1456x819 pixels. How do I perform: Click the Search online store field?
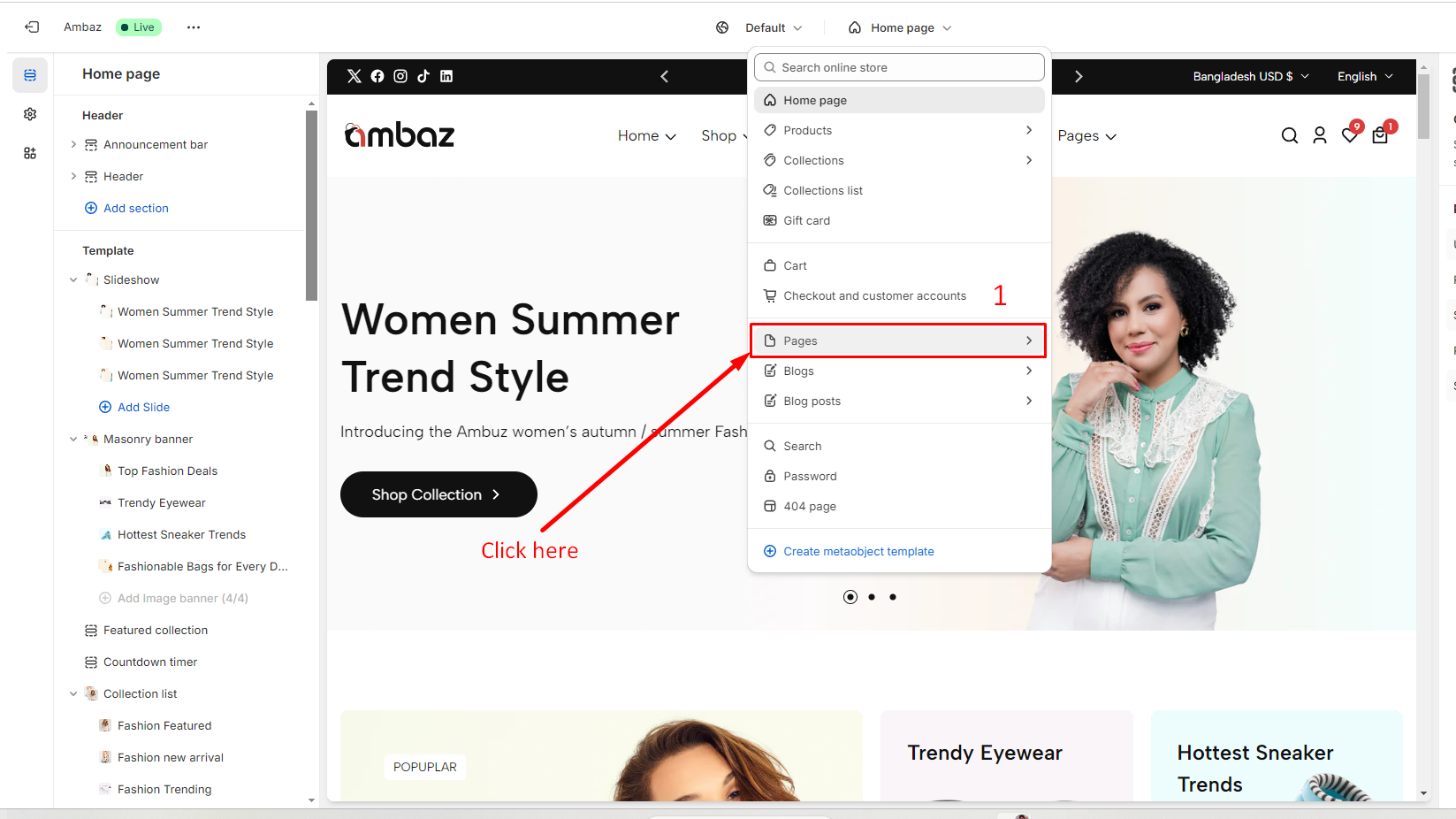point(899,67)
